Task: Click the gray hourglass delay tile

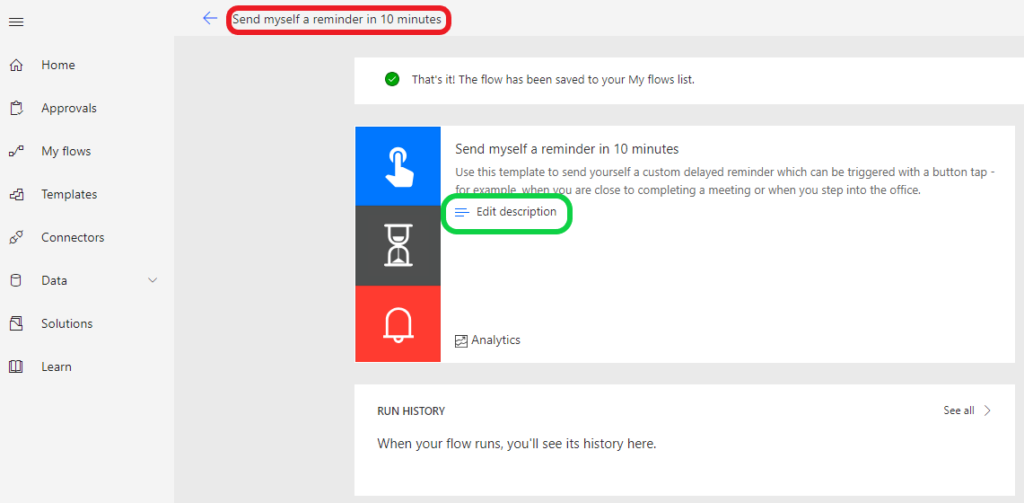Action: click(398, 246)
